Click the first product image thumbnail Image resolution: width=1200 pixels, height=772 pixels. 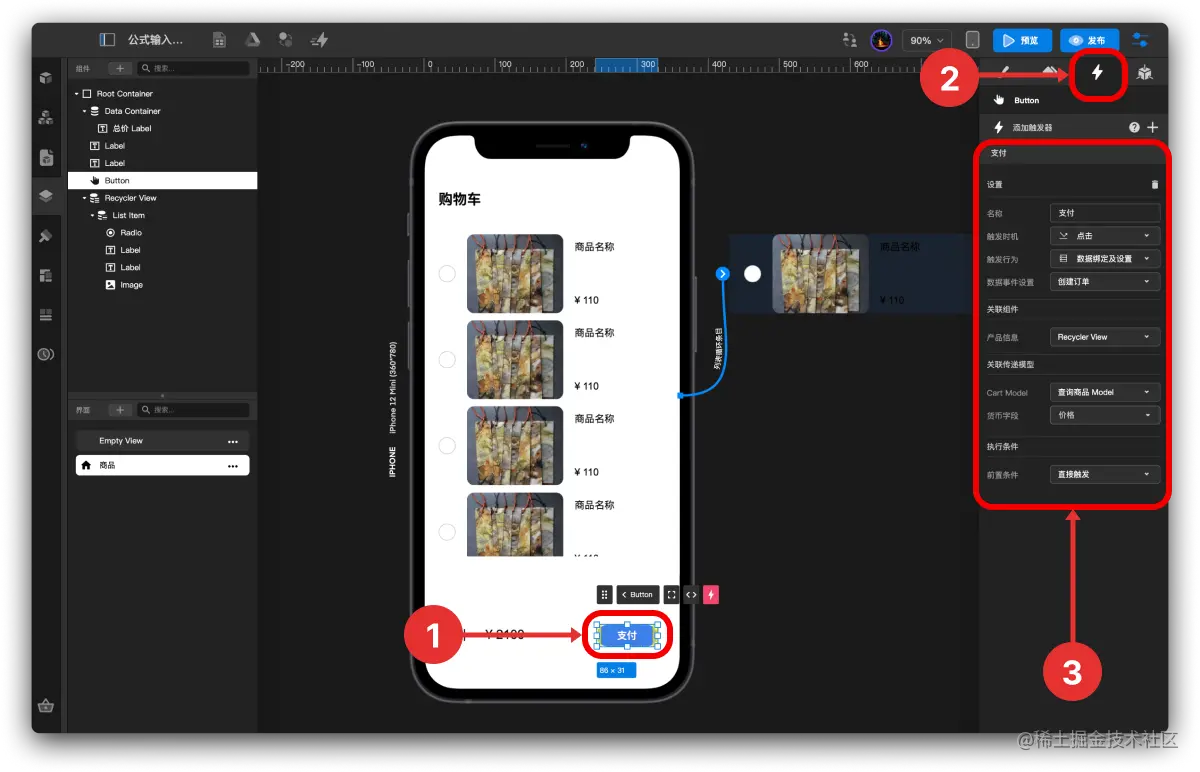pos(515,273)
